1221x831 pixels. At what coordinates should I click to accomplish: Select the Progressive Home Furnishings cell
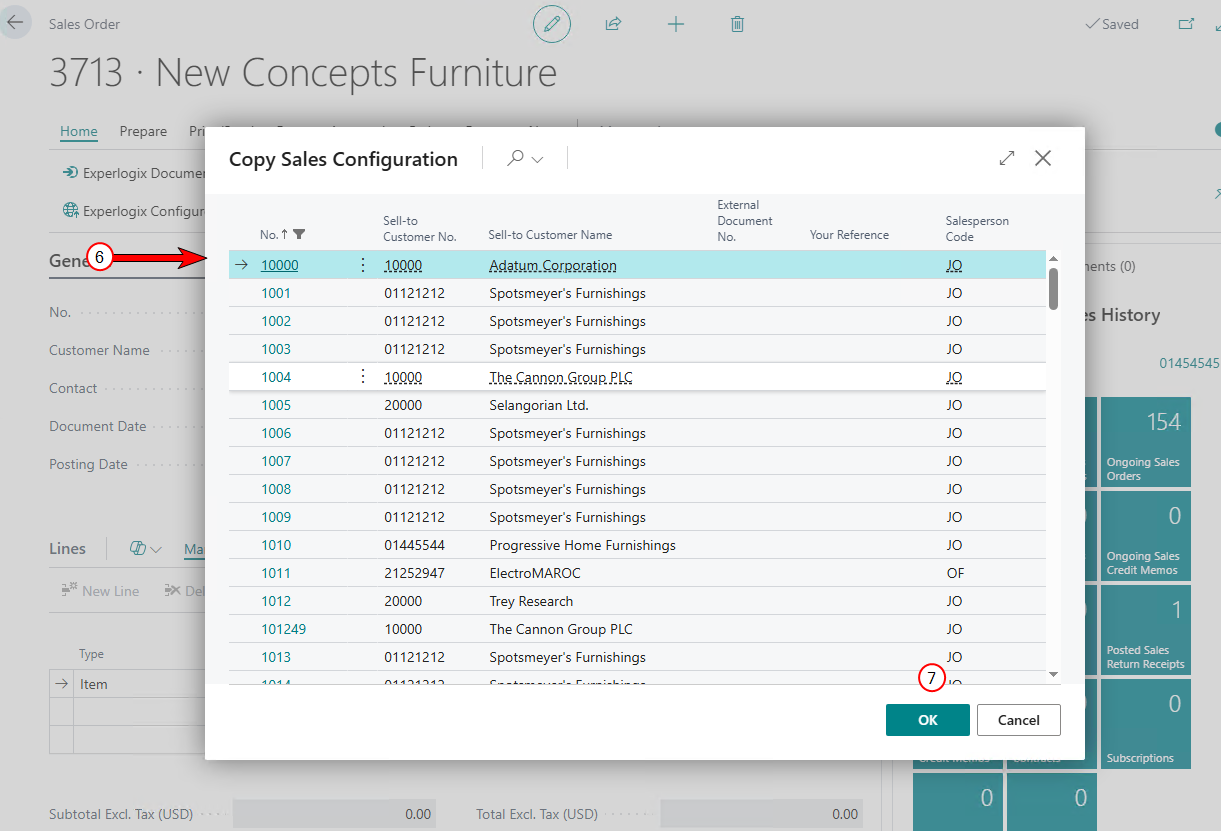coord(583,545)
